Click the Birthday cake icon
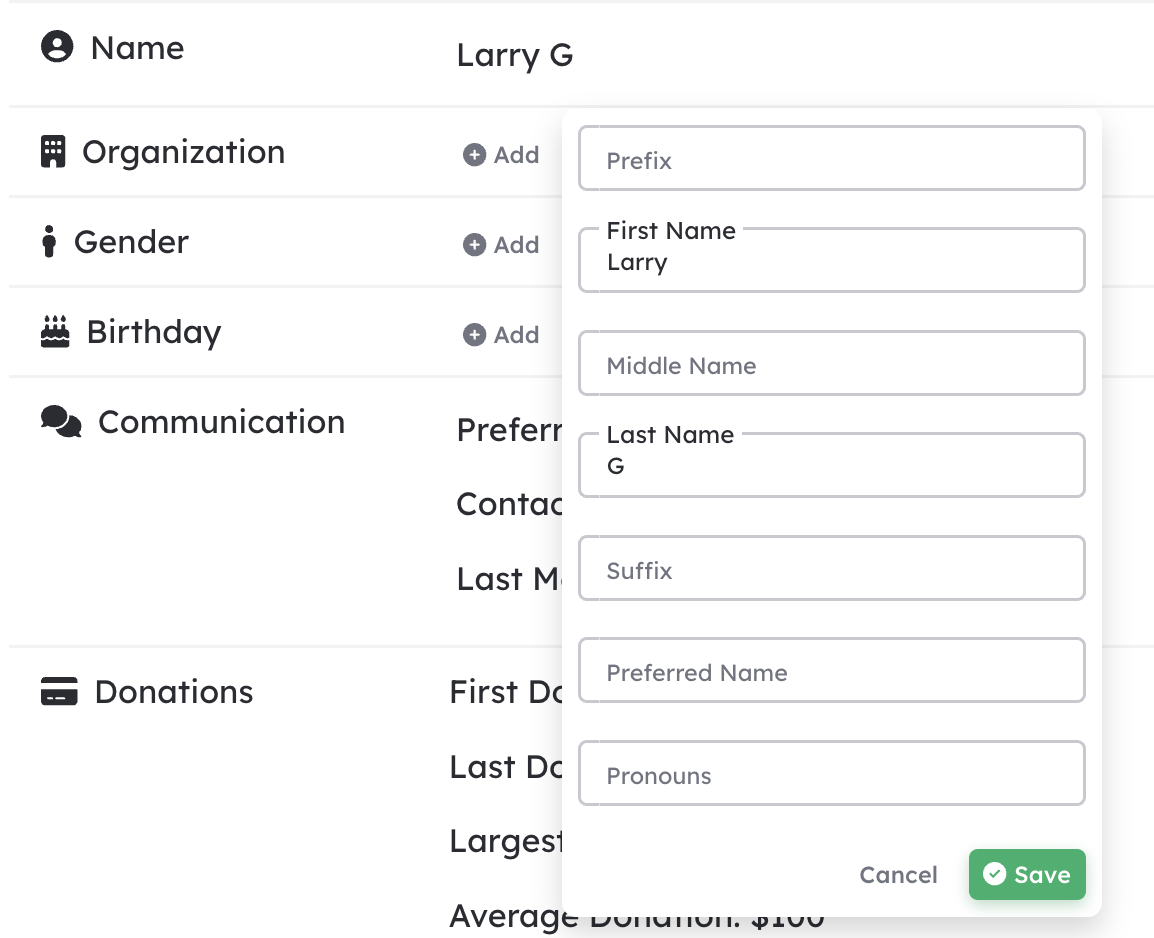This screenshot has height=938, width=1154. [x=55, y=331]
